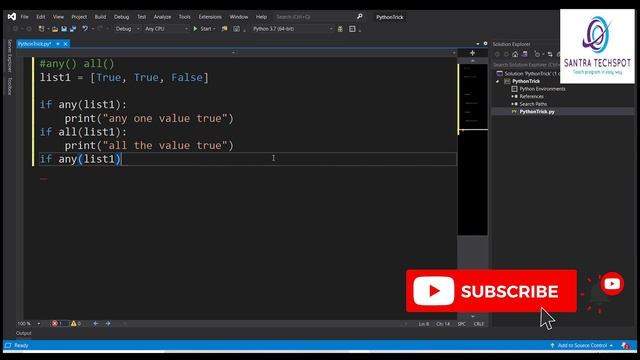The height and width of the screenshot is (360, 640).
Task: Click second icon right of Start dropdown
Action: [236, 29]
